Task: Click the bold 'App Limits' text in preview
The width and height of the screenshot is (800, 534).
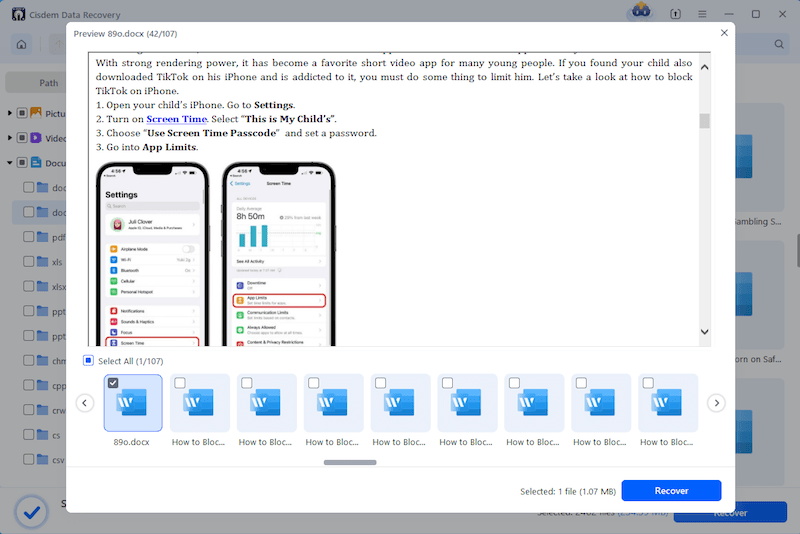Action: click(169, 147)
